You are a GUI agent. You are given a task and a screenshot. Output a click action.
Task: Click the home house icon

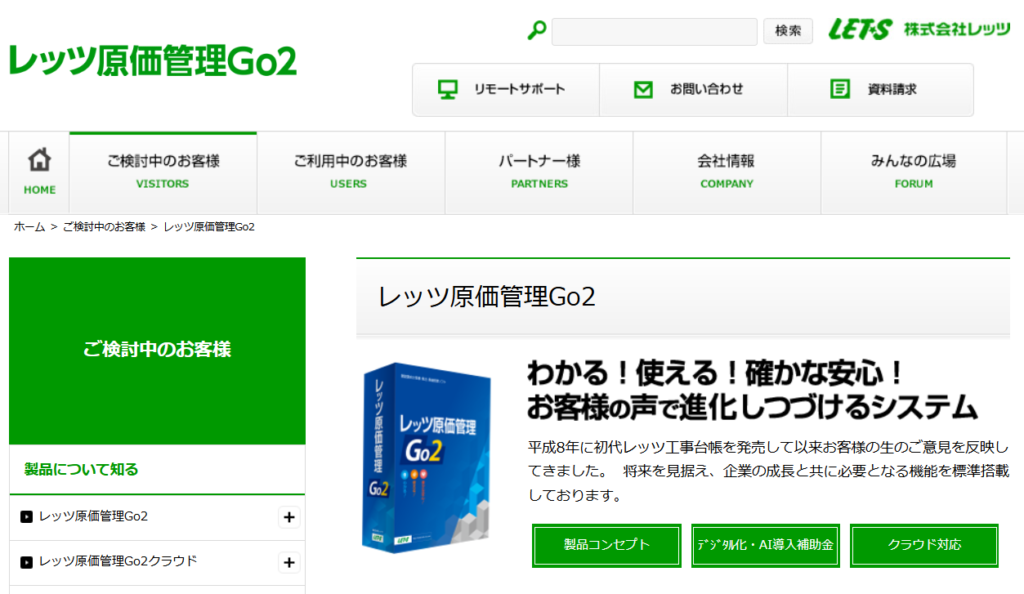(x=39, y=160)
